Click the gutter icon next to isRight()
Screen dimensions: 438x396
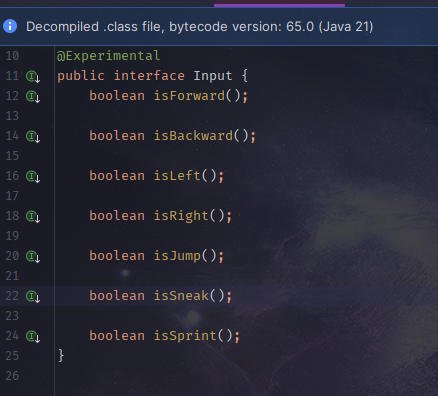coord(33,216)
